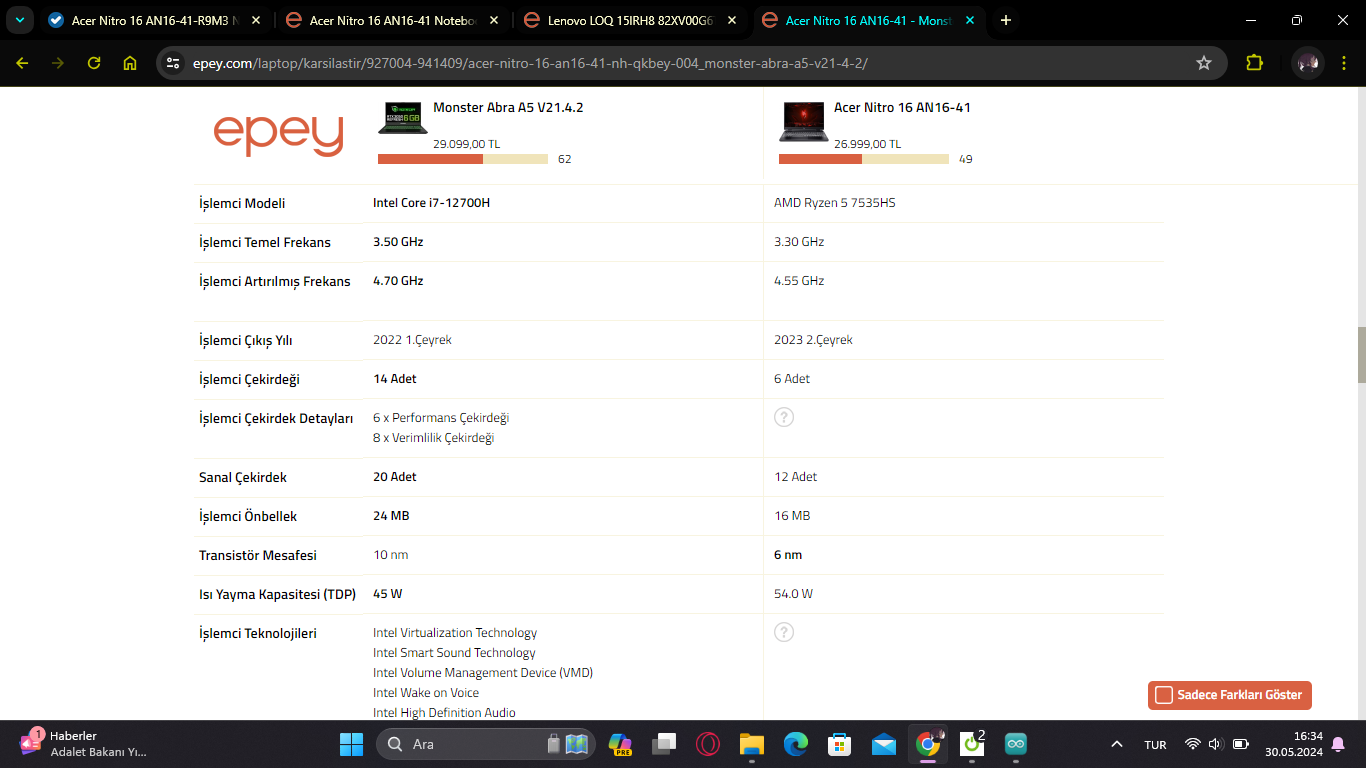The height and width of the screenshot is (768, 1366).
Task: Open the Monster Abra A5 V21.4.2 product link
Action: click(508, 107)
